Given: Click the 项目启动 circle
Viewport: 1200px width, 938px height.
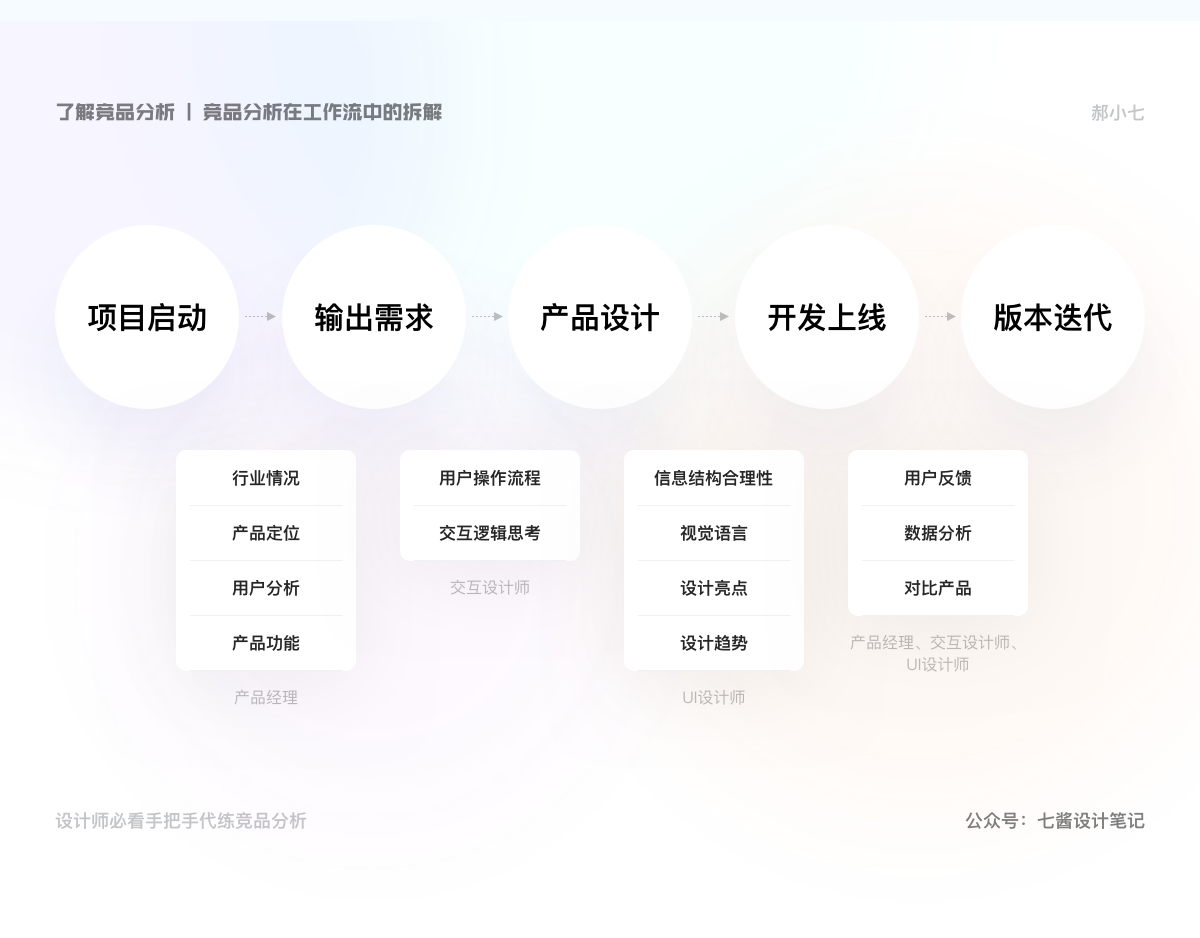Looking at the screenshot, I should pos(147,317).
